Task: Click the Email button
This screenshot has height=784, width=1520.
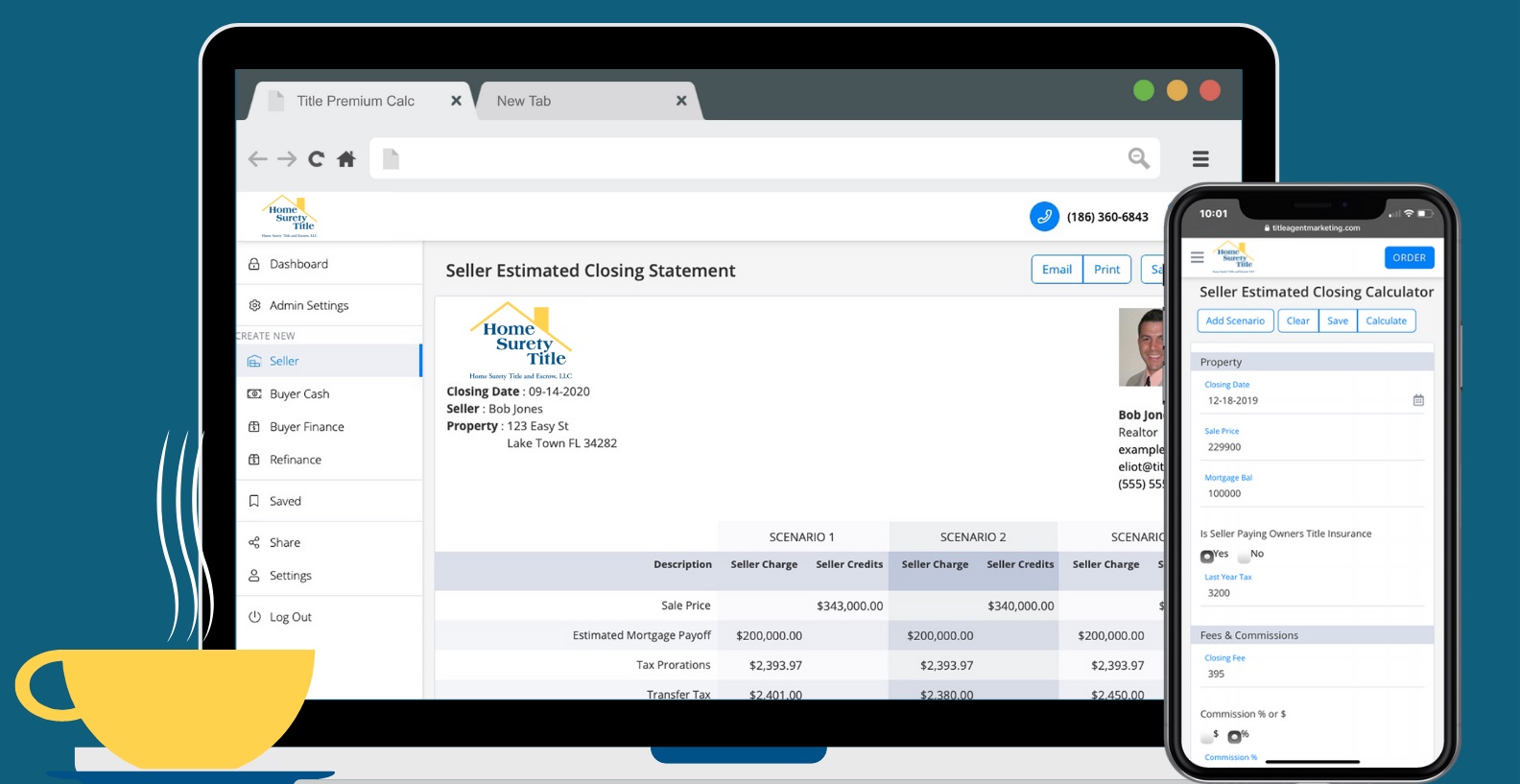Action: coord(1057,270)
